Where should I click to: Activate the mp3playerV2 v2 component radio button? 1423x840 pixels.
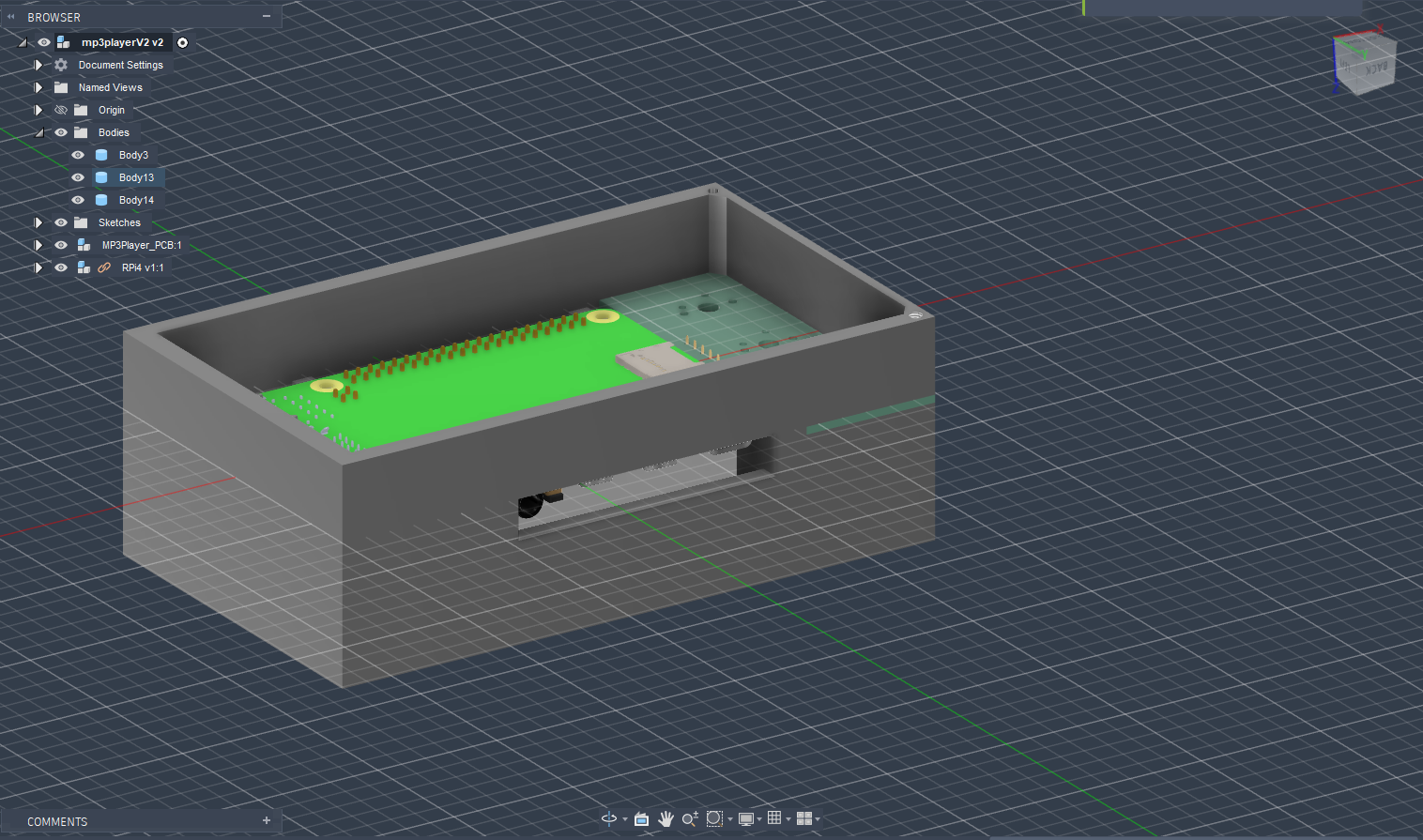pos(183,42)
